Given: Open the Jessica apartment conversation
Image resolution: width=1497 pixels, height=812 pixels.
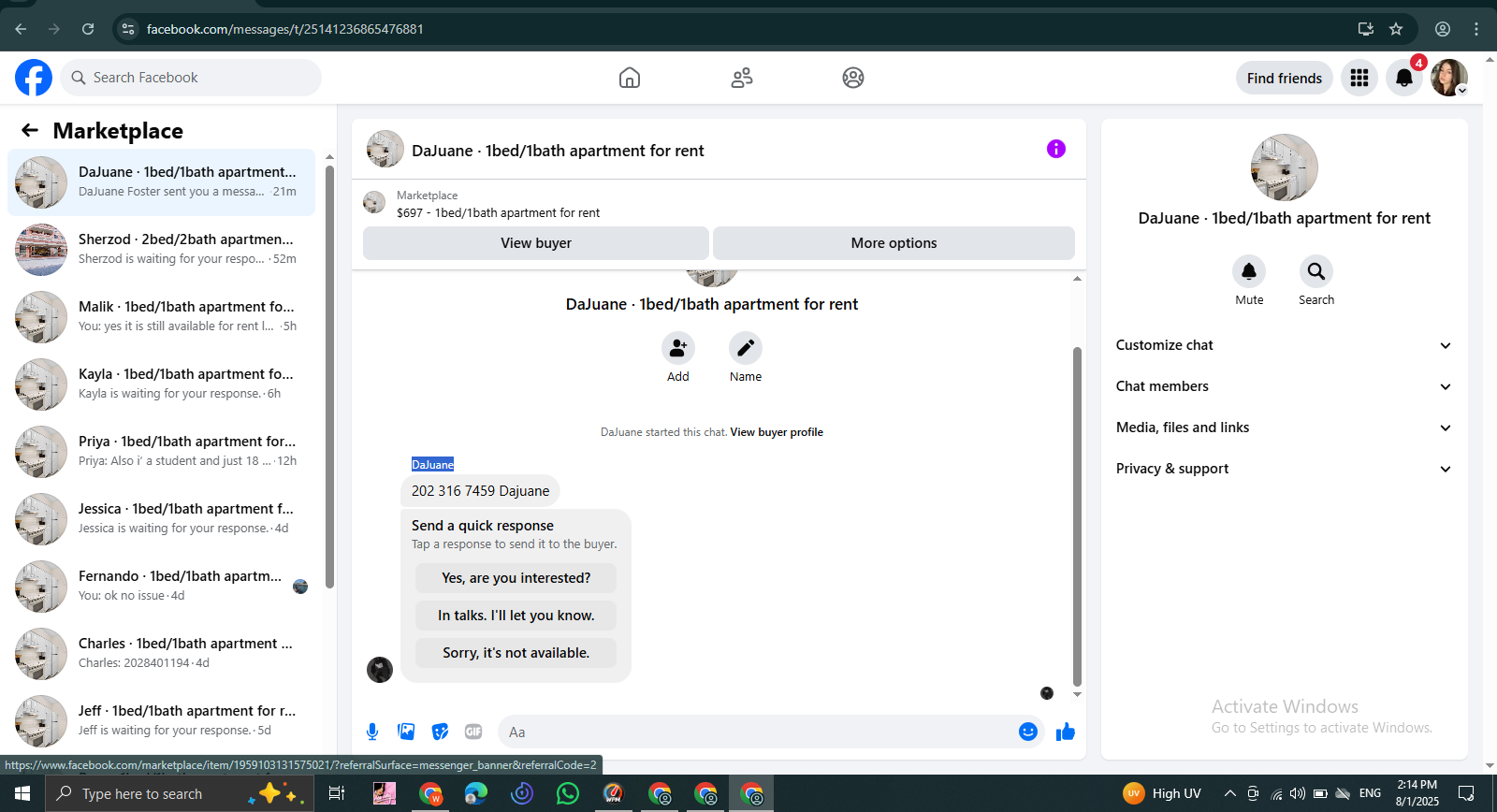Looking at the screenshot, I should (x=161, y=519).
